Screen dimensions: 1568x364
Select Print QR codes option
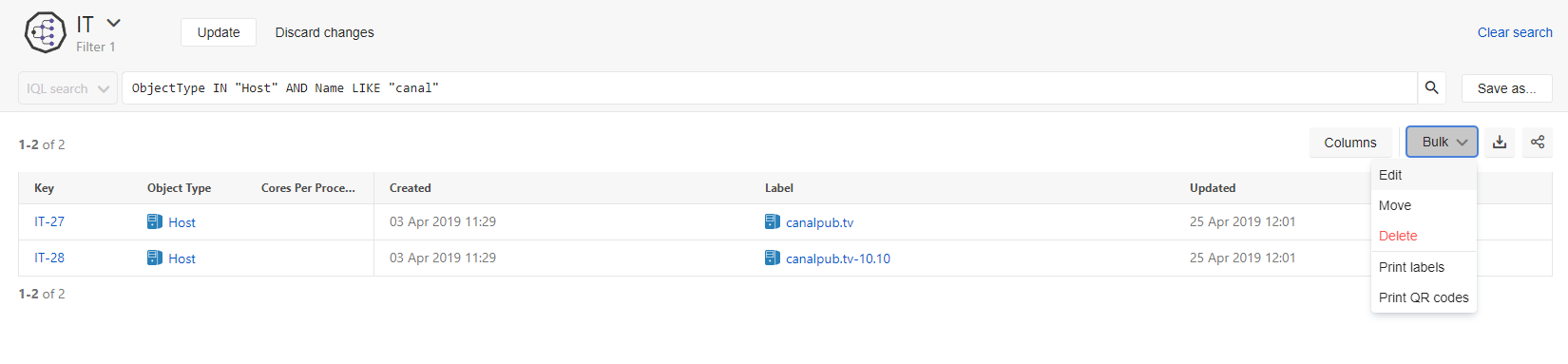(x=1424, y=297)
